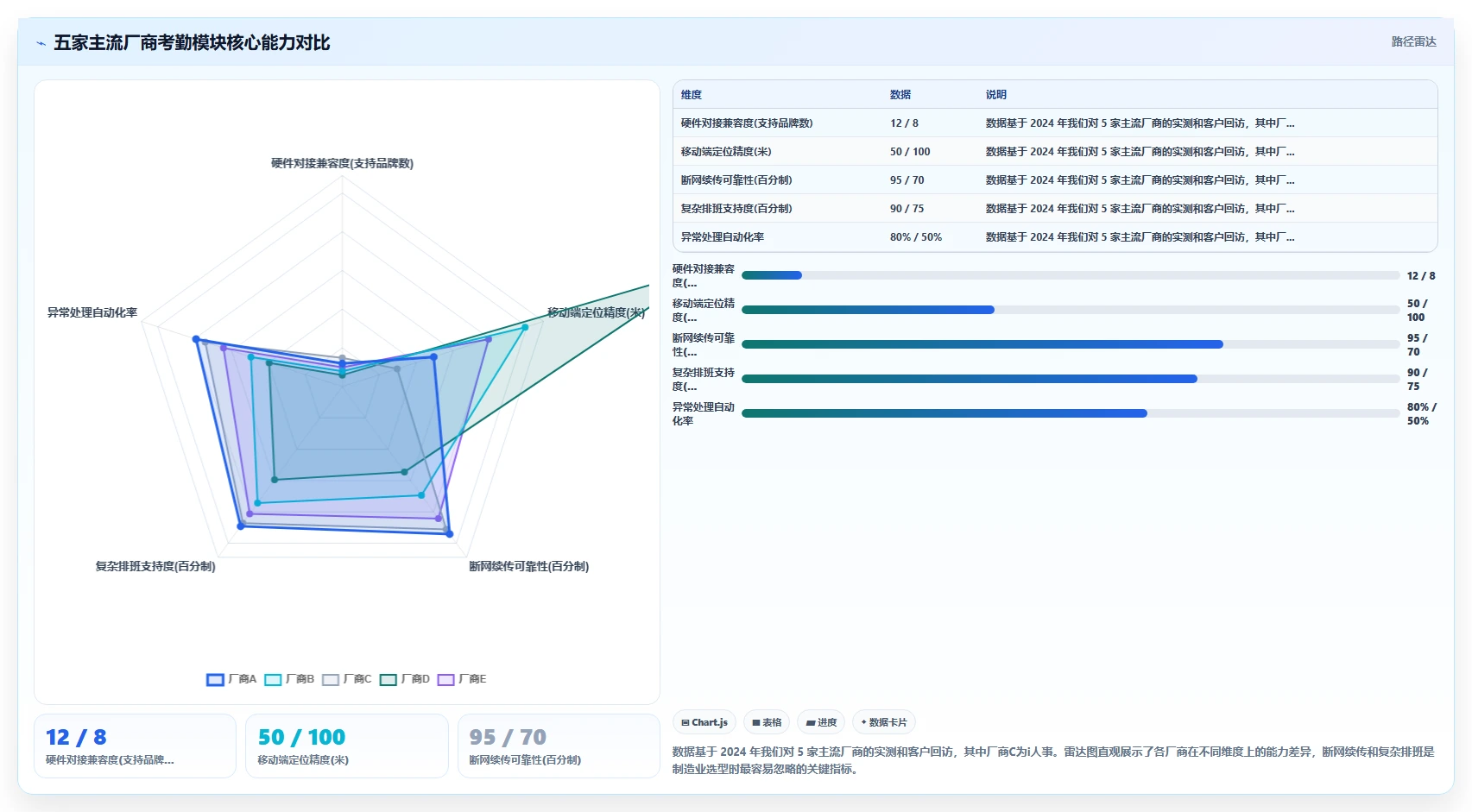1472x812 pixels.
Task: Select the 硬件对接兼容度 table row
Action: pyautogui.click(x=1055, y=123)
